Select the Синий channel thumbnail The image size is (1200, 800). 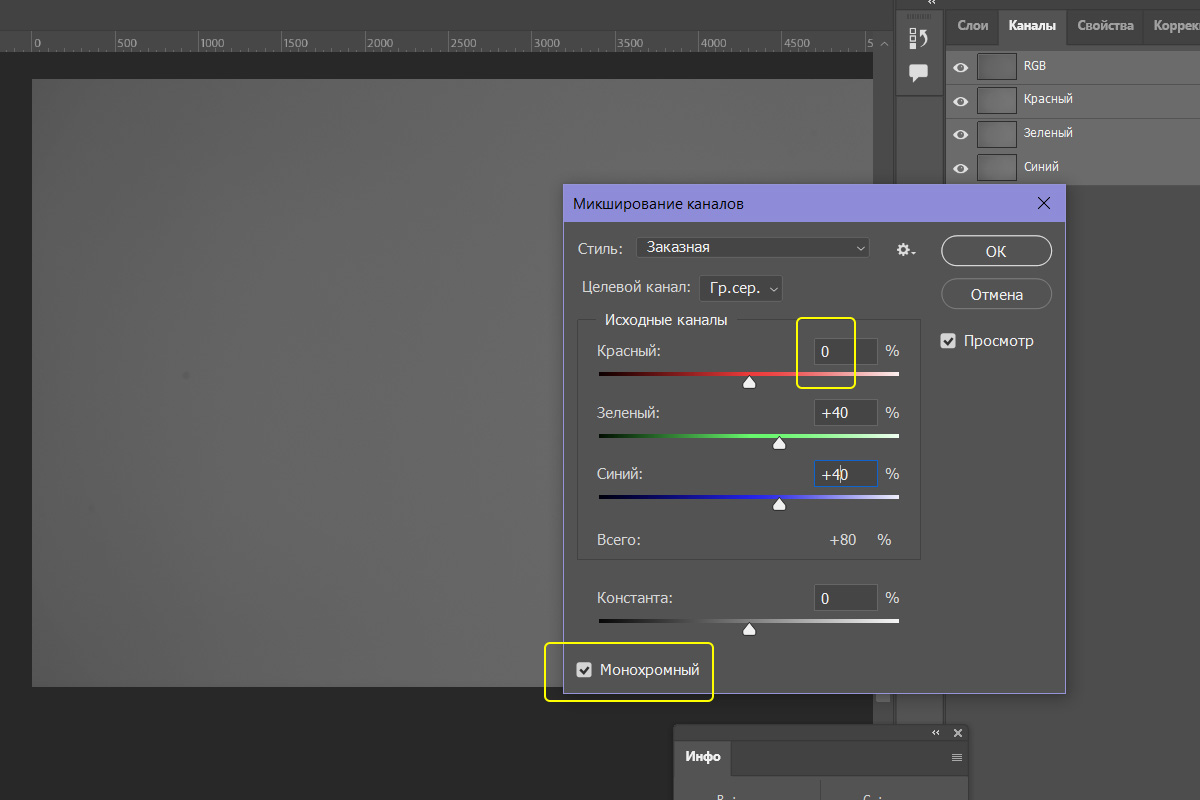[x=996, y=167]
